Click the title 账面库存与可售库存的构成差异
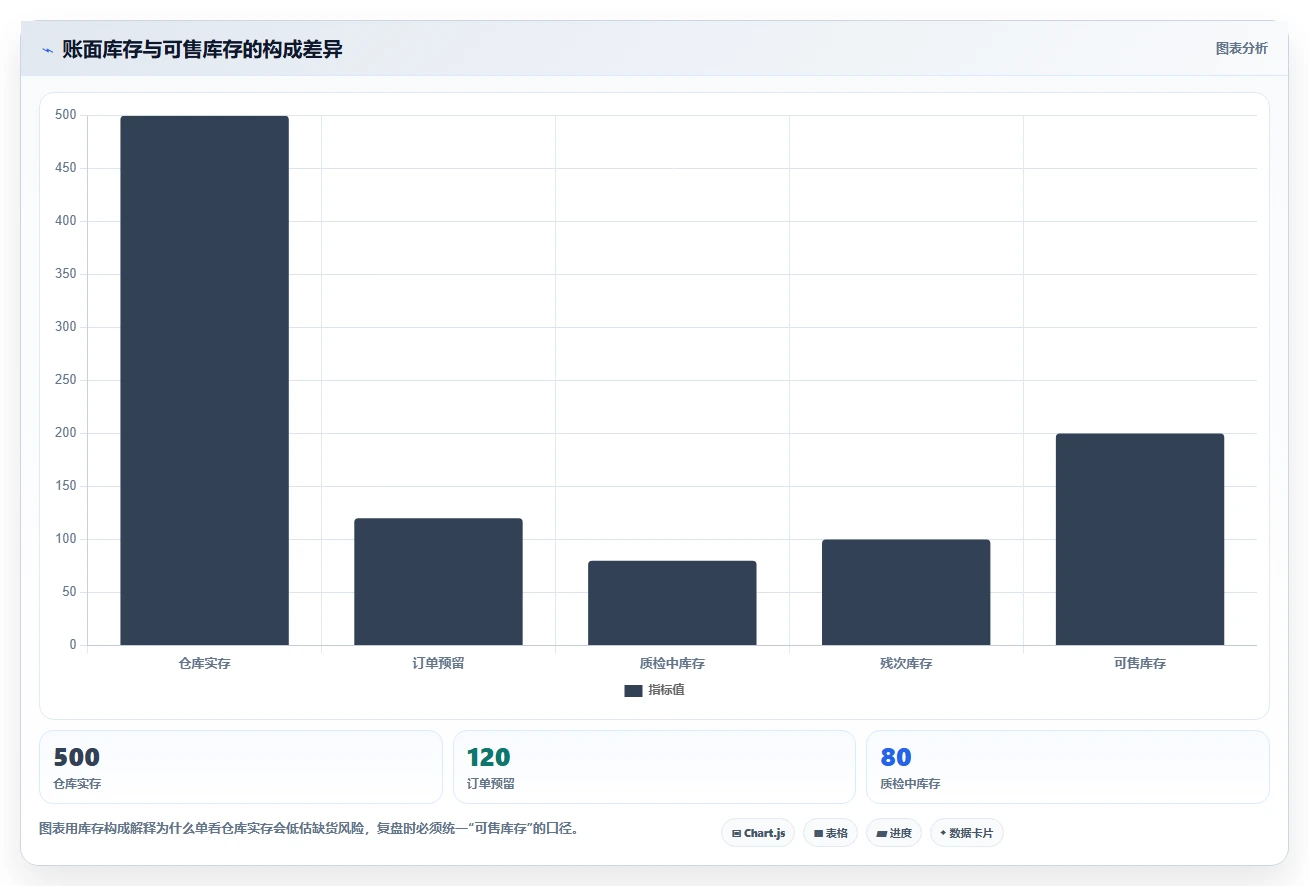Viewport: 1309px width, 886px height. coord(202,50)
